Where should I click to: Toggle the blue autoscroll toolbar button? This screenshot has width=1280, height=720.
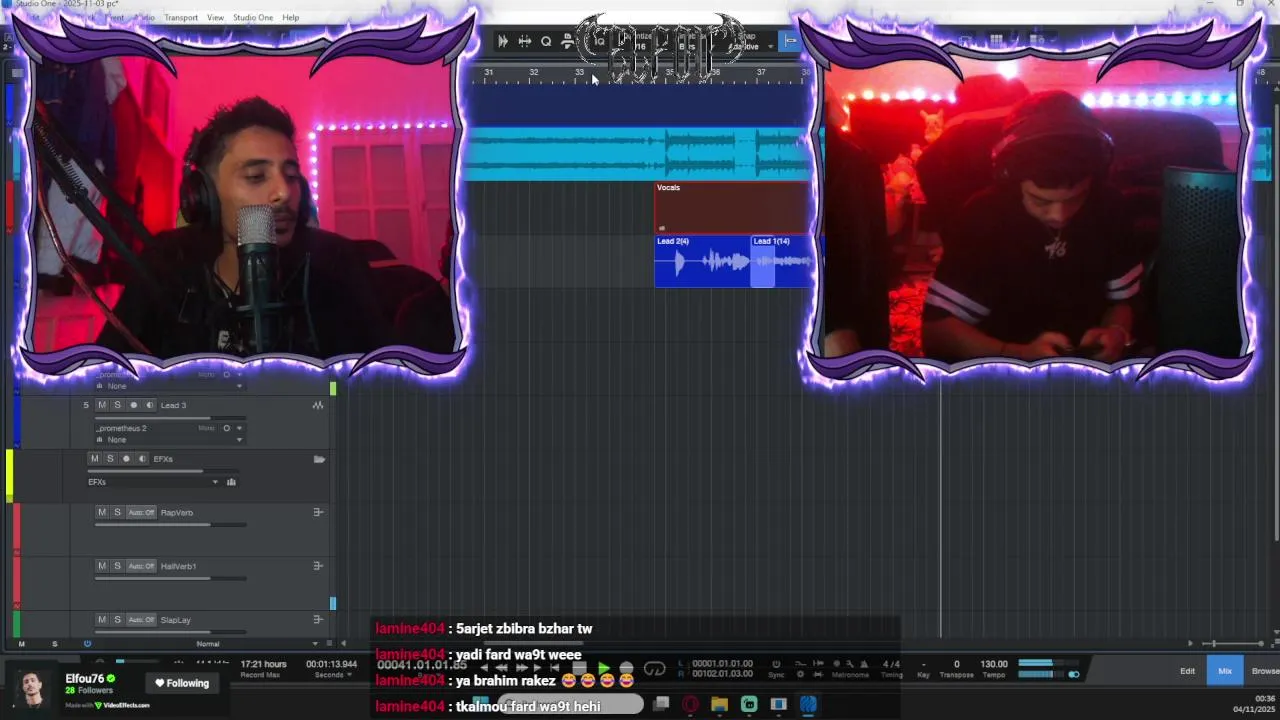[x=790, y=41]
